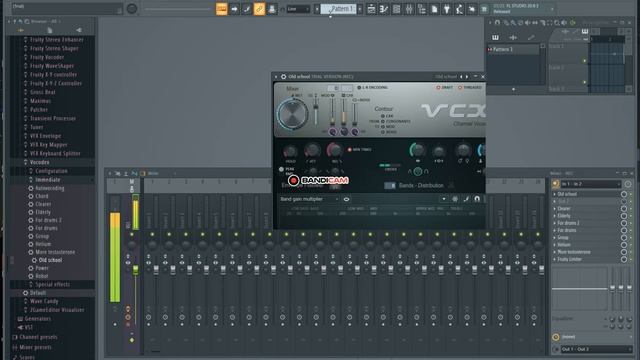The width and height of the screenshot is (640, 360).
Task: Open the Channel rack from toolbar
Action: click(x=396, y=9)
